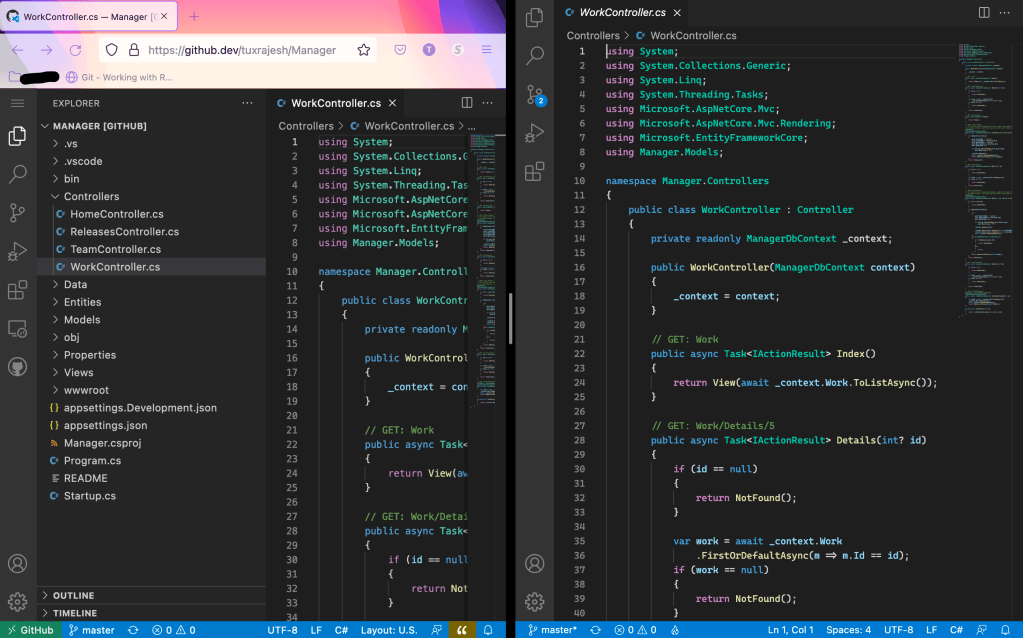Open Extensions view in right VS Code window
This screenshot has width=1023, height=638.
click(x=535, y=171)
